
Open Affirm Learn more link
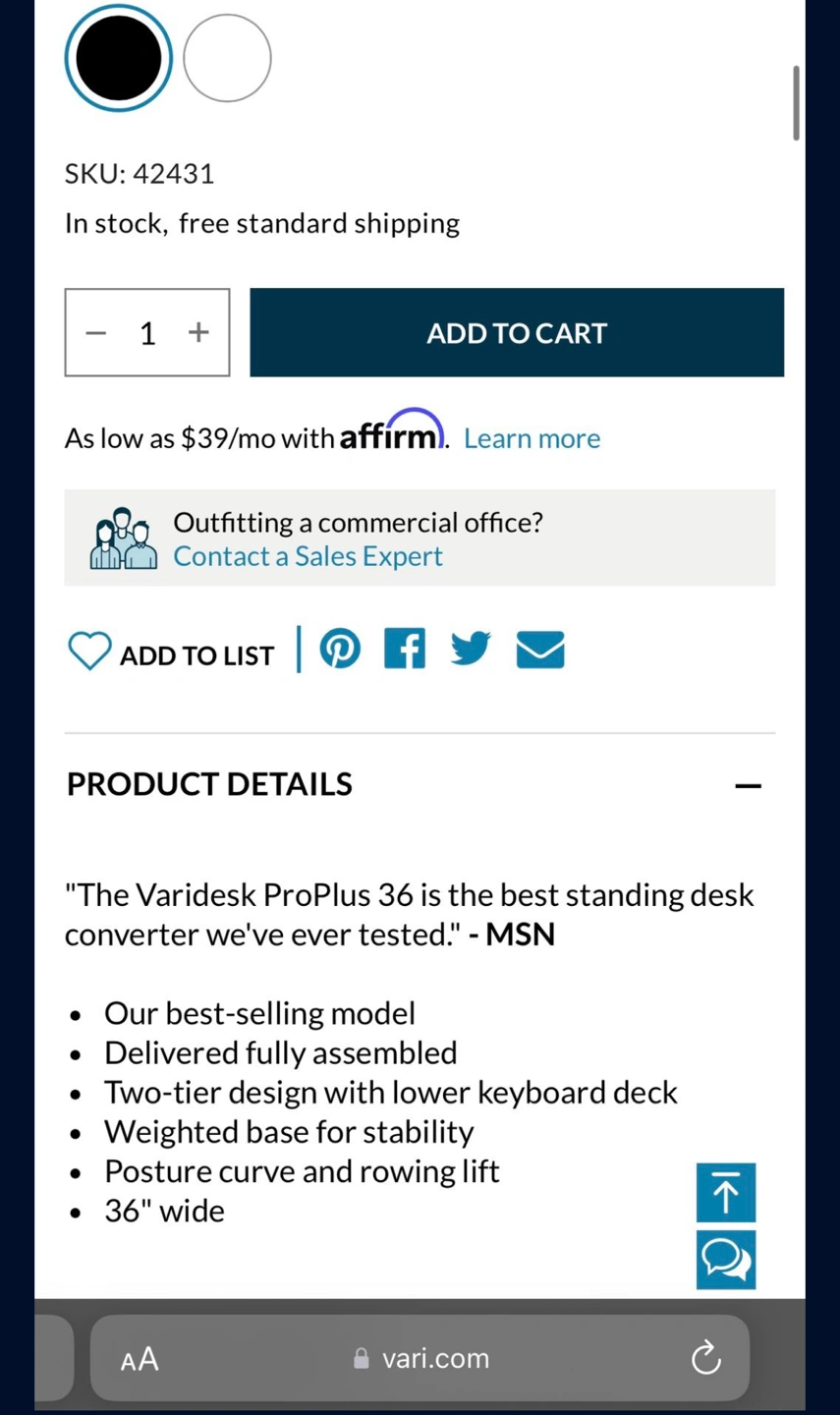tap(532, 438)
